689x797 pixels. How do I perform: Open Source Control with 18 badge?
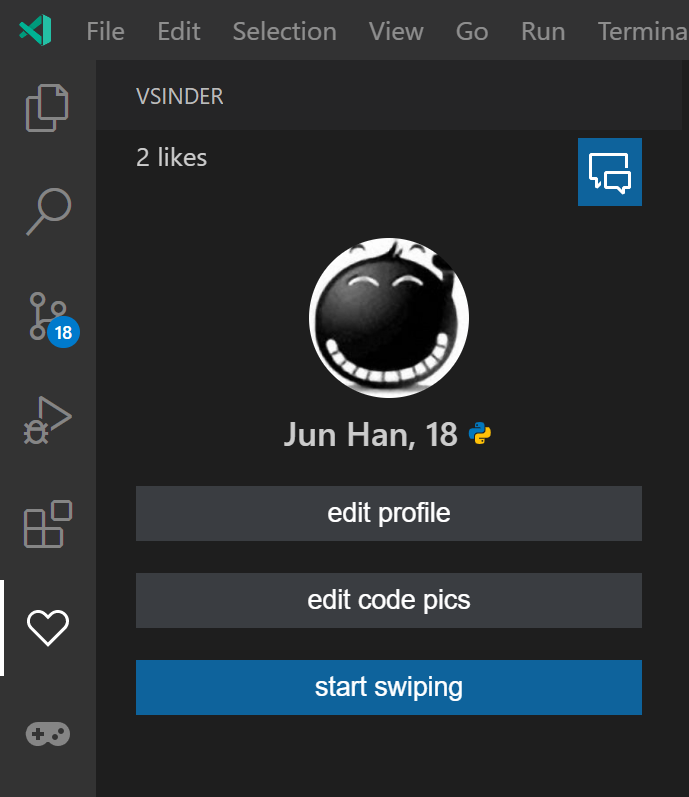(x=52, y=318)
